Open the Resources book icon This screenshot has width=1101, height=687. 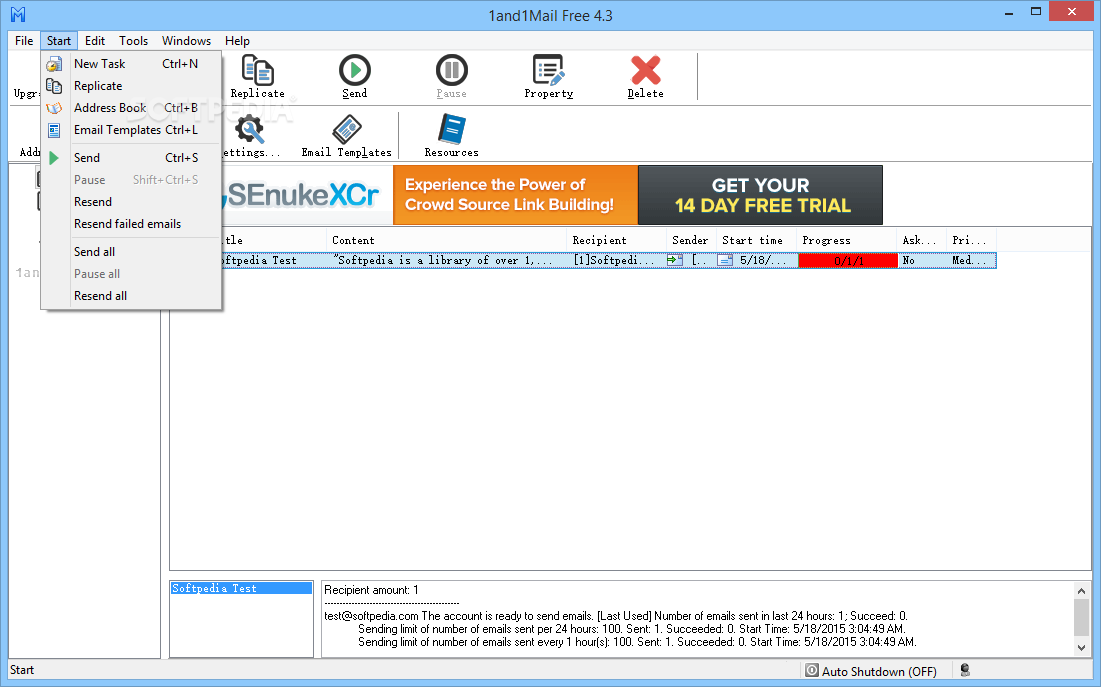(451, 129)
